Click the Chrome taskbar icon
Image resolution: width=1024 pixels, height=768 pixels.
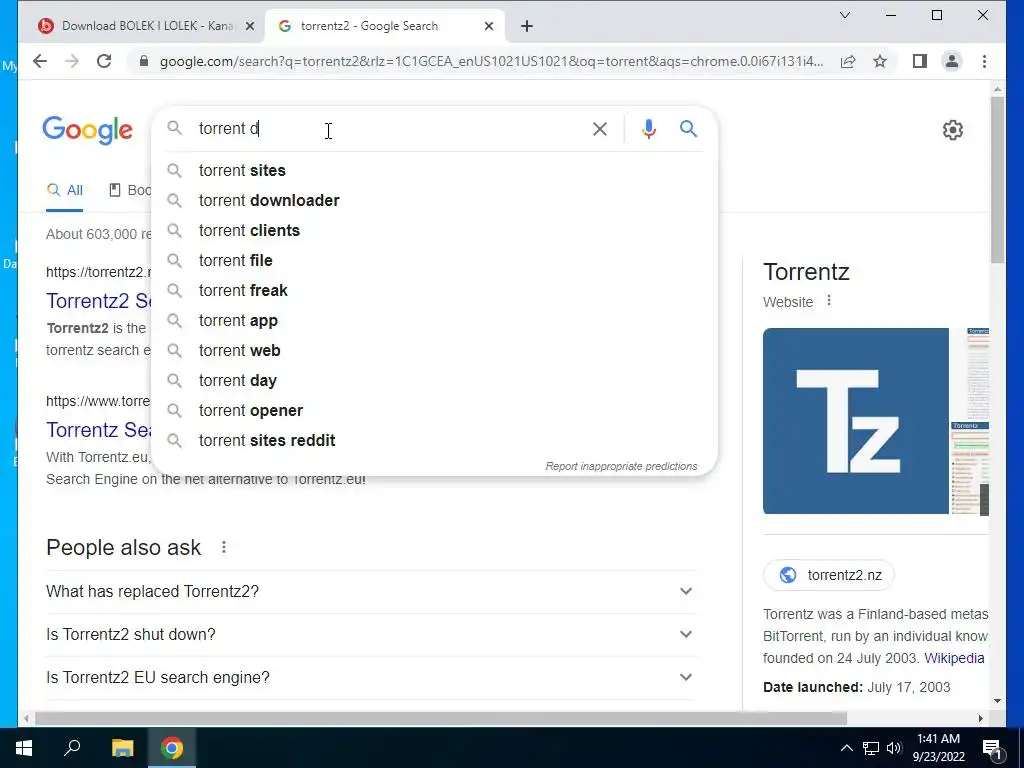point(172,748)
